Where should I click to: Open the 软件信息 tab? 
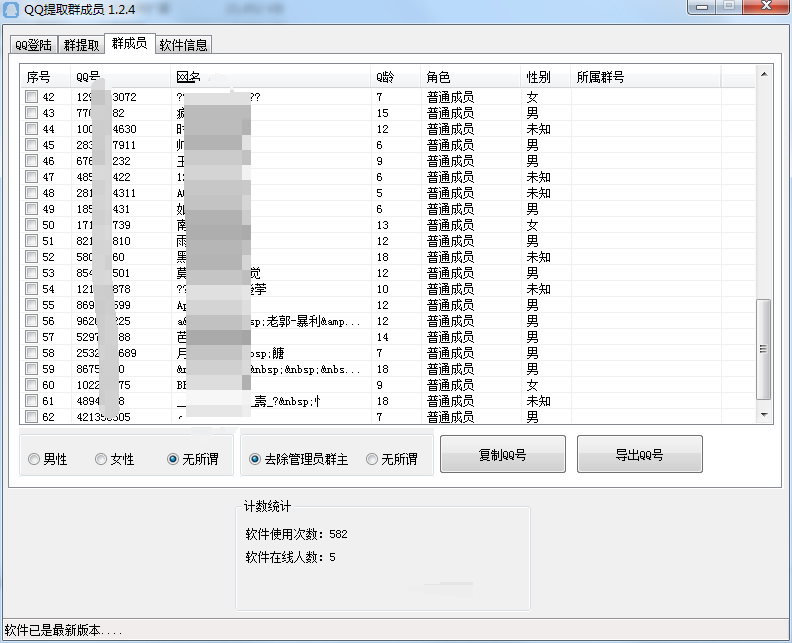click(183, 45)
